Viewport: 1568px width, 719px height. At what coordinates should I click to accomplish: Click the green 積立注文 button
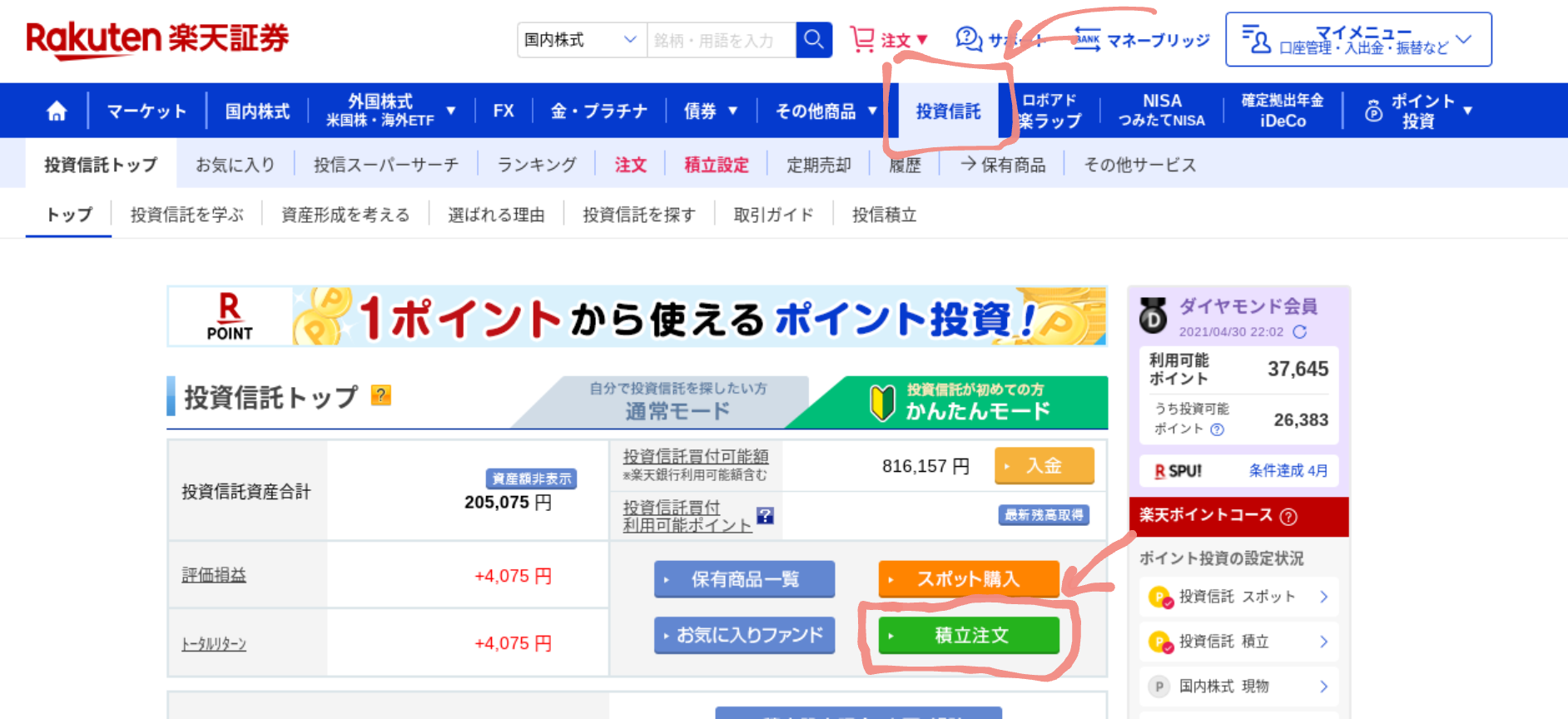969,636
